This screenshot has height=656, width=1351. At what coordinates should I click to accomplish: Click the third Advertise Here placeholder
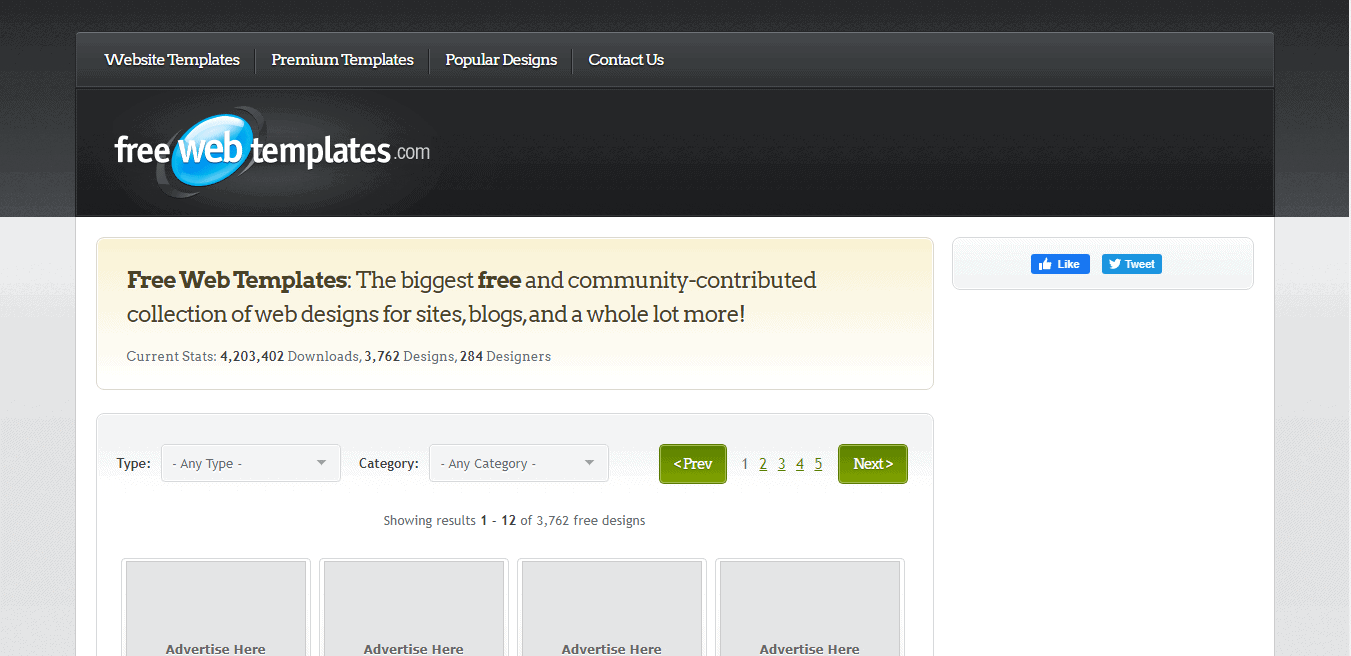611,608
